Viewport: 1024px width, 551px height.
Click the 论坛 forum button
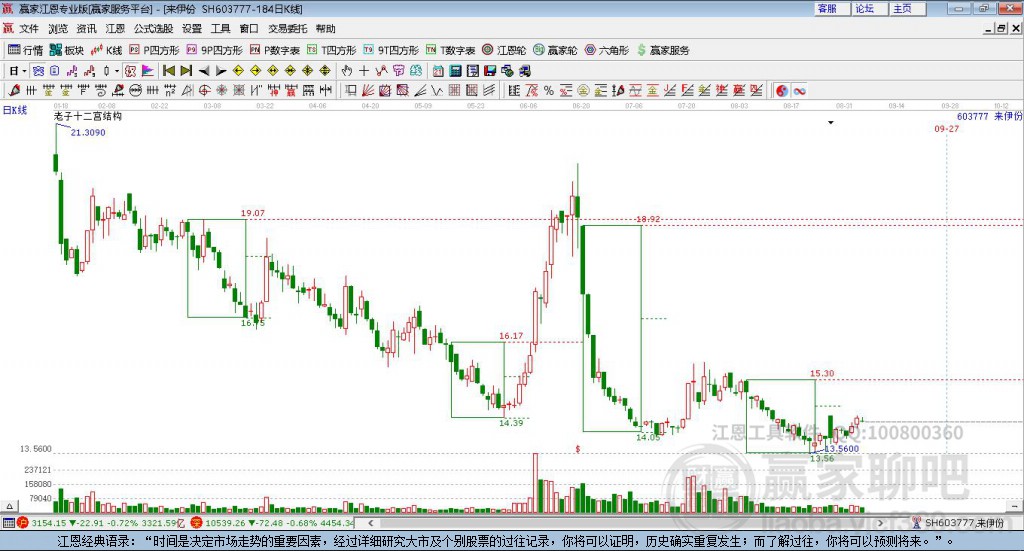(x=869, y=8)
